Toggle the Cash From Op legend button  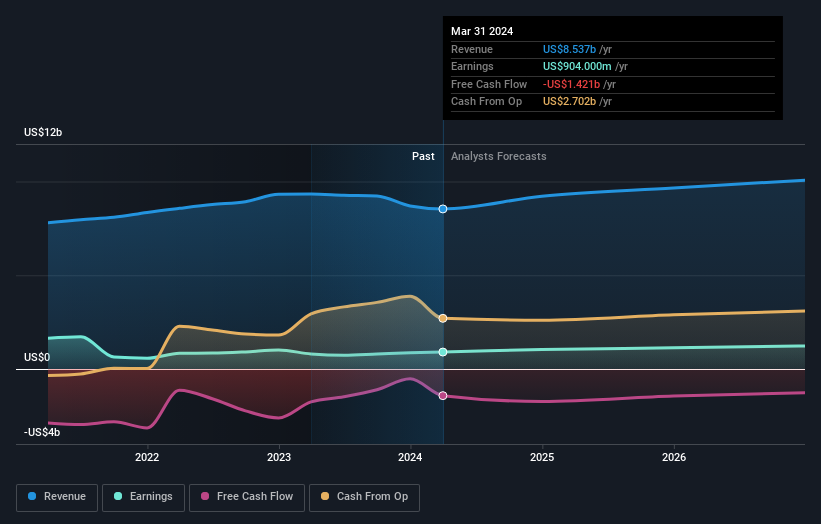[364, 497]
